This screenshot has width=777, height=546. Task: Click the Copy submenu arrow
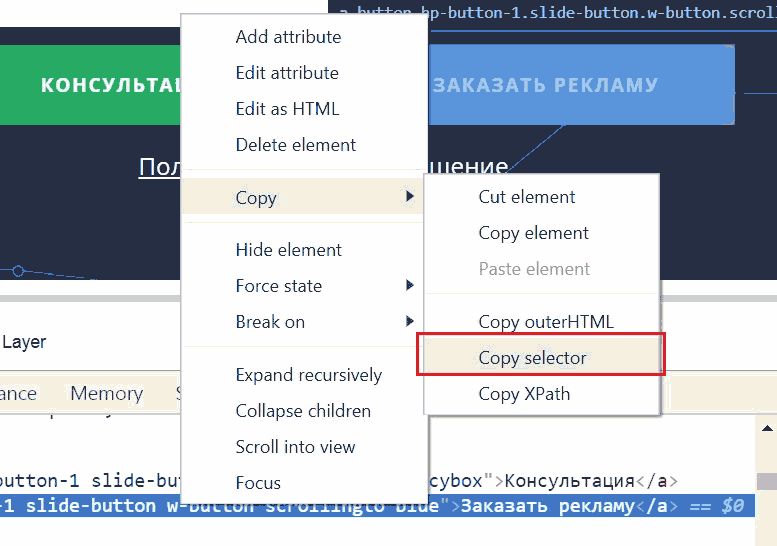(409, 196)
